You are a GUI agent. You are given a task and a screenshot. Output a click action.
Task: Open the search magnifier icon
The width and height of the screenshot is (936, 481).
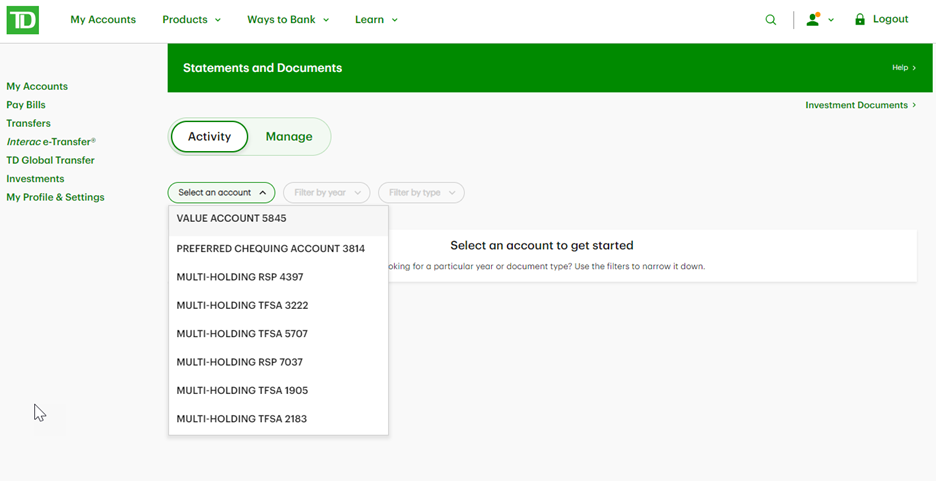point(771,20)
